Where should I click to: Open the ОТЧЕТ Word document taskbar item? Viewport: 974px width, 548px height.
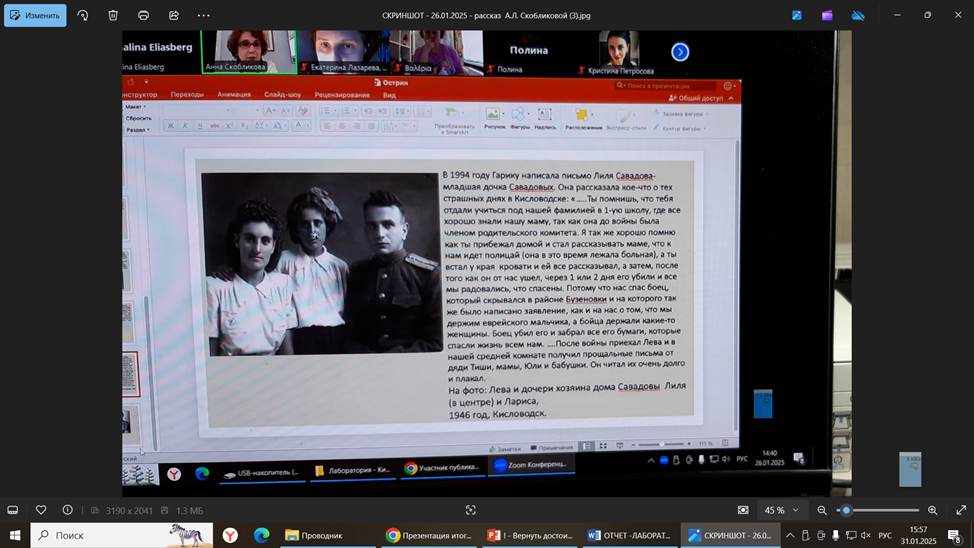point(630,535)
